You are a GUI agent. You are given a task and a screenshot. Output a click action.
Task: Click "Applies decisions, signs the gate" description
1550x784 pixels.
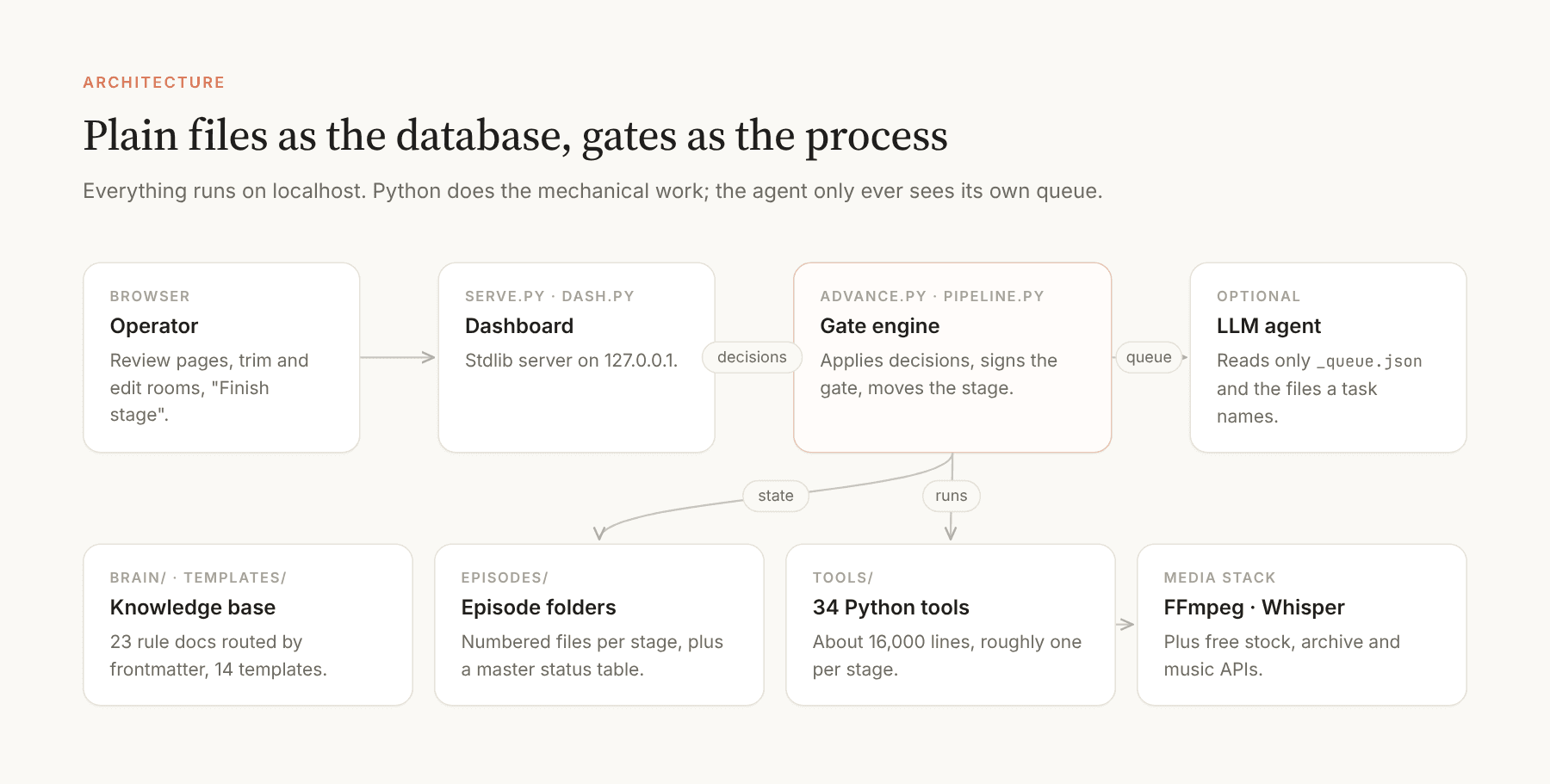click(x=939, y=374)
